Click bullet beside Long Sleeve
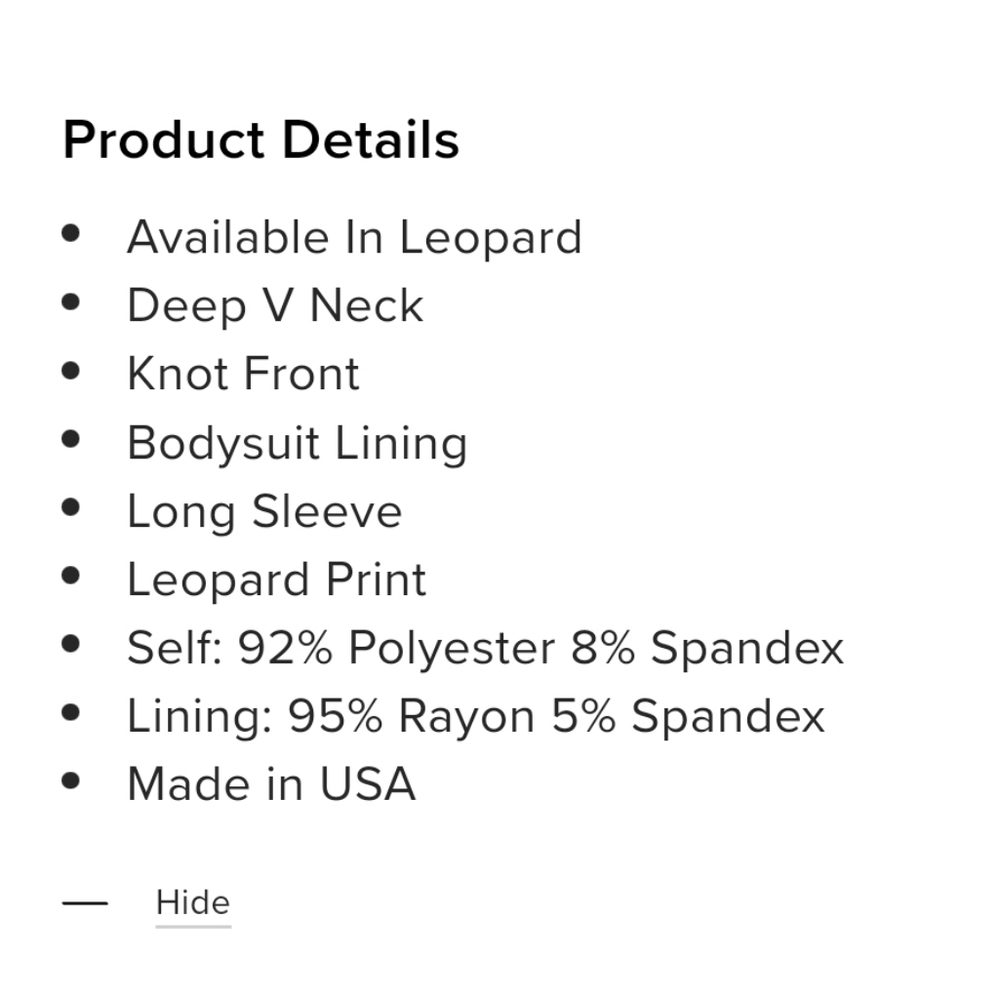This screenshot has width=999, height=1000. pos(71,507)
